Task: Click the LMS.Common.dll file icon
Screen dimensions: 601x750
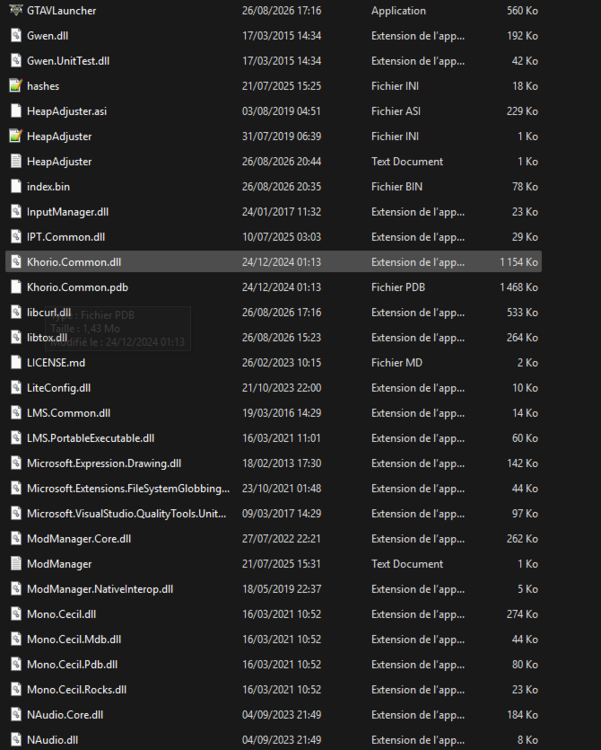Action: pos(16,413)
